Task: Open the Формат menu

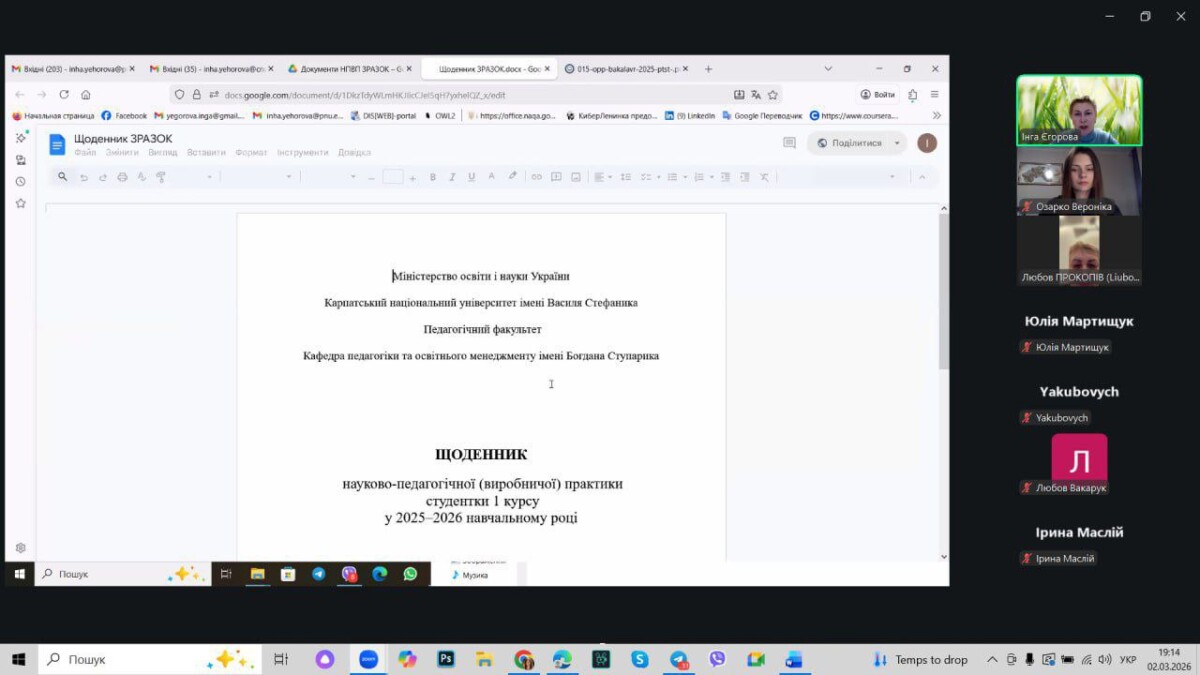Action: pyautogui.click(x=251, y=153)
